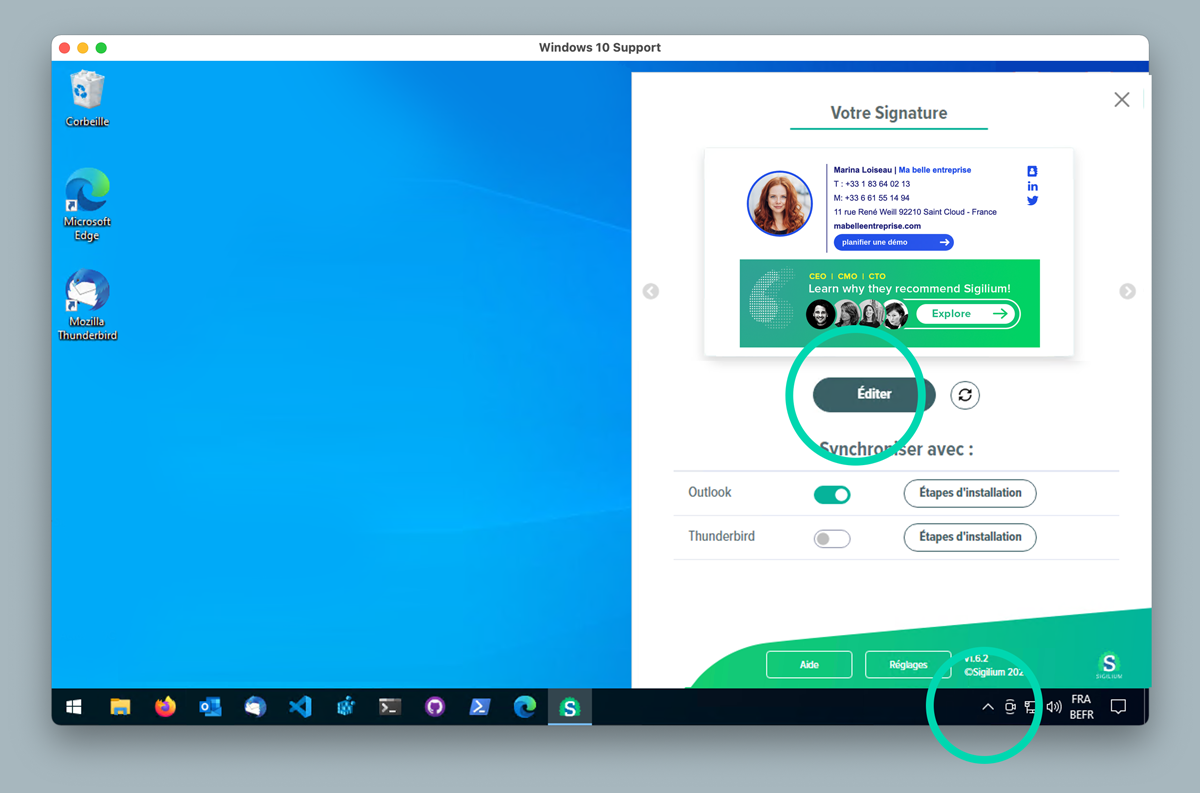Click the screen device tray icon

coord(1010,707)
